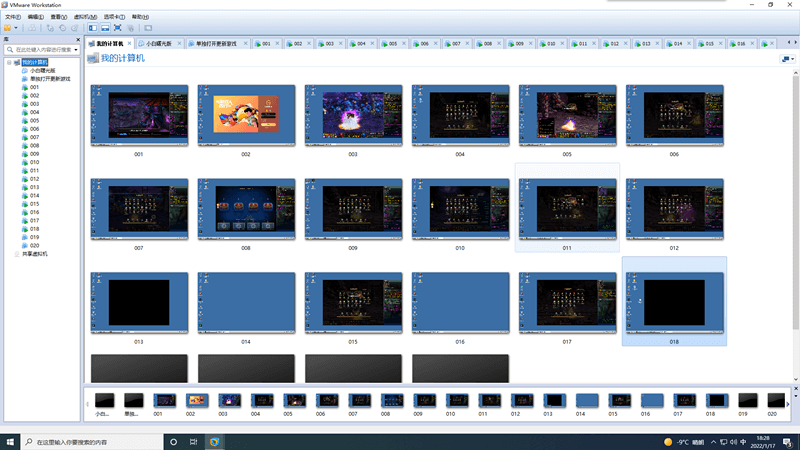800x450 pixels.
Task: Click the power on toolbar icon
Action: (x=8, y=28)
